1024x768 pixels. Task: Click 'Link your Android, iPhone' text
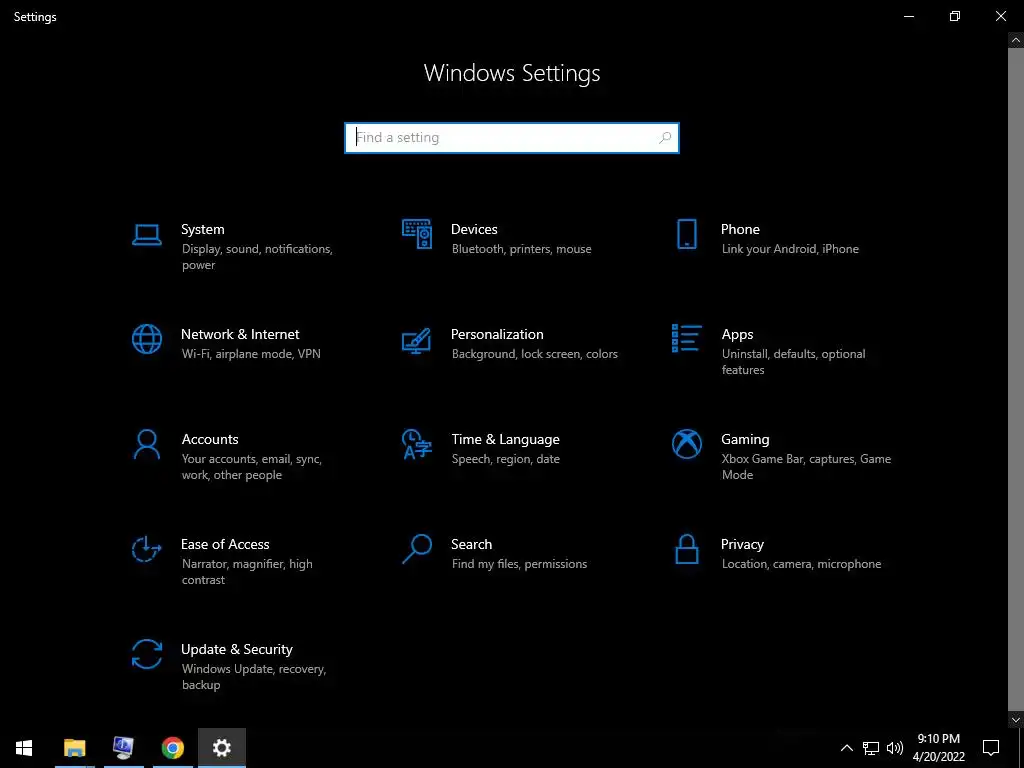point(790,249)
